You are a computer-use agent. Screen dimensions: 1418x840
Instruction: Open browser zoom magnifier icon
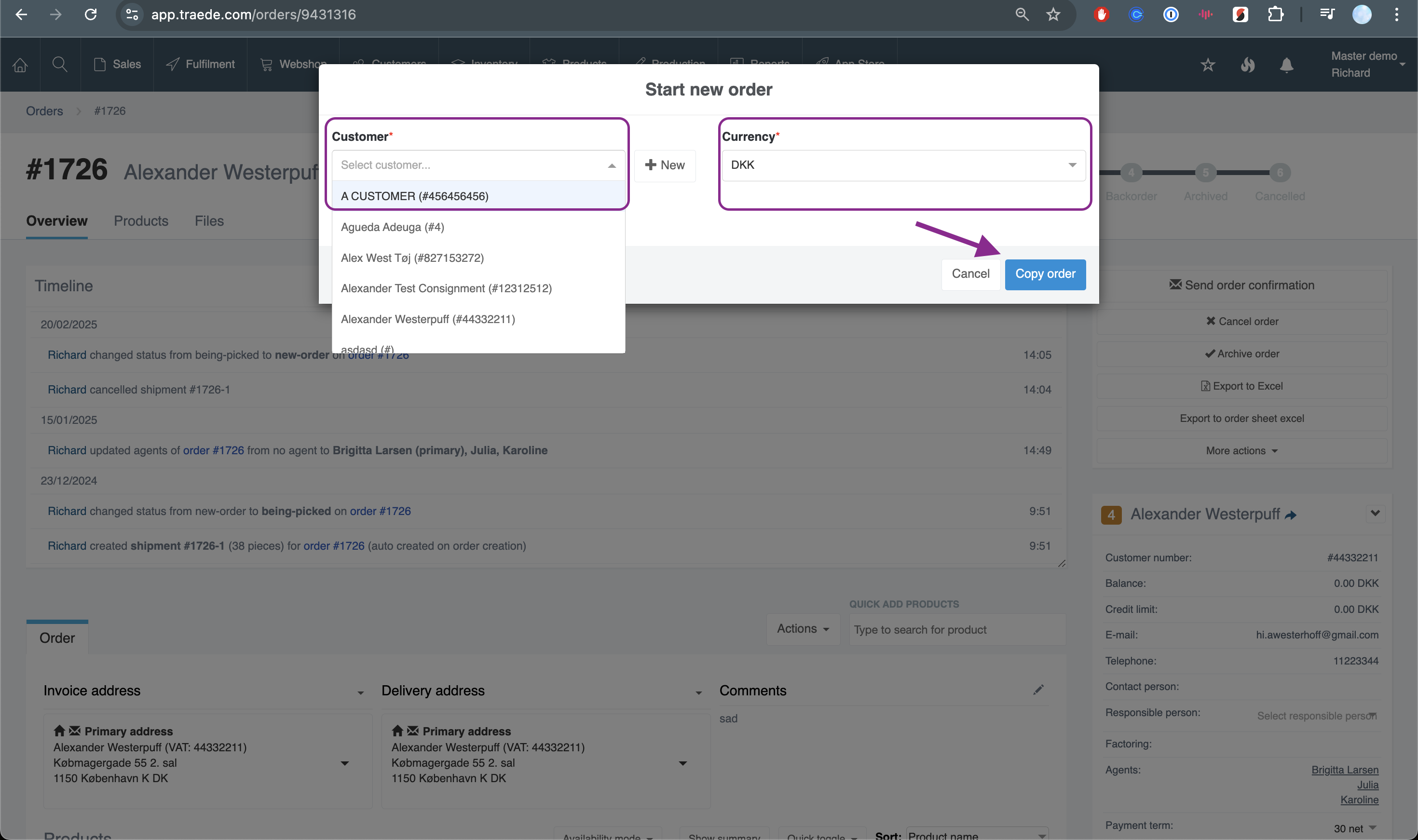click(x=1022, y=15)
